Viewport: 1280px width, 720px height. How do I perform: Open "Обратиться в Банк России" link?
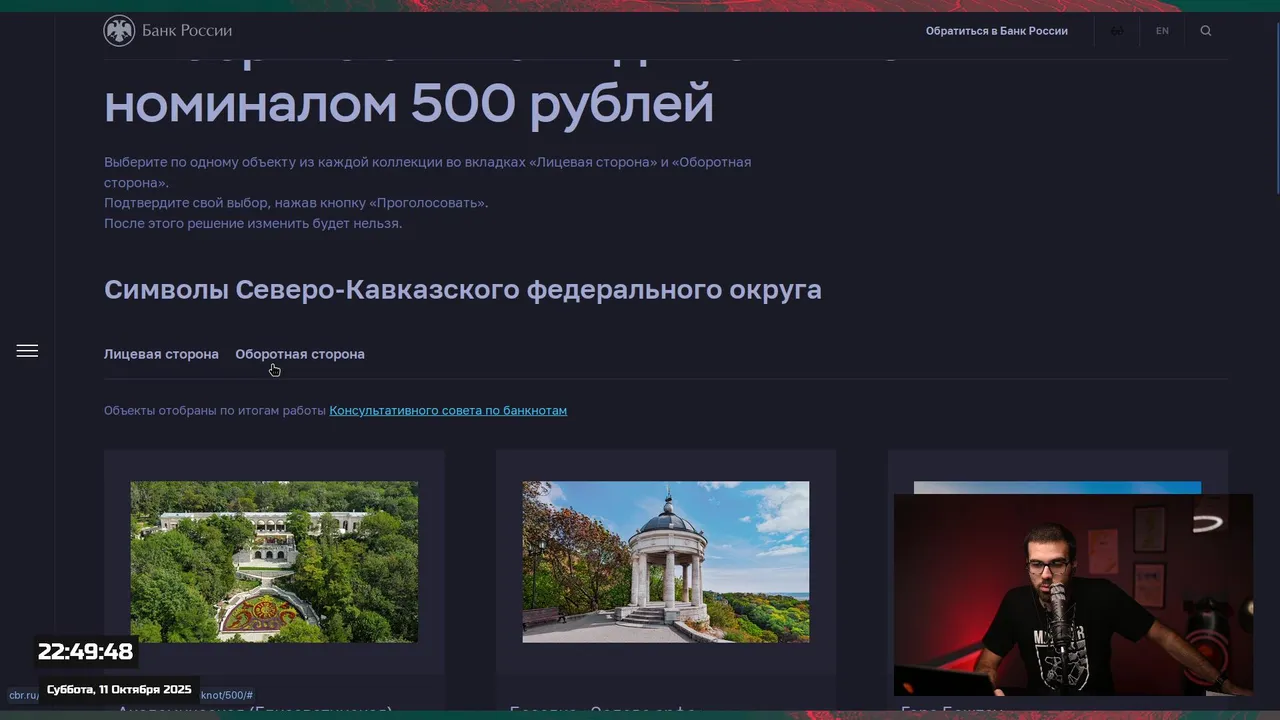[x=996, y=31]
